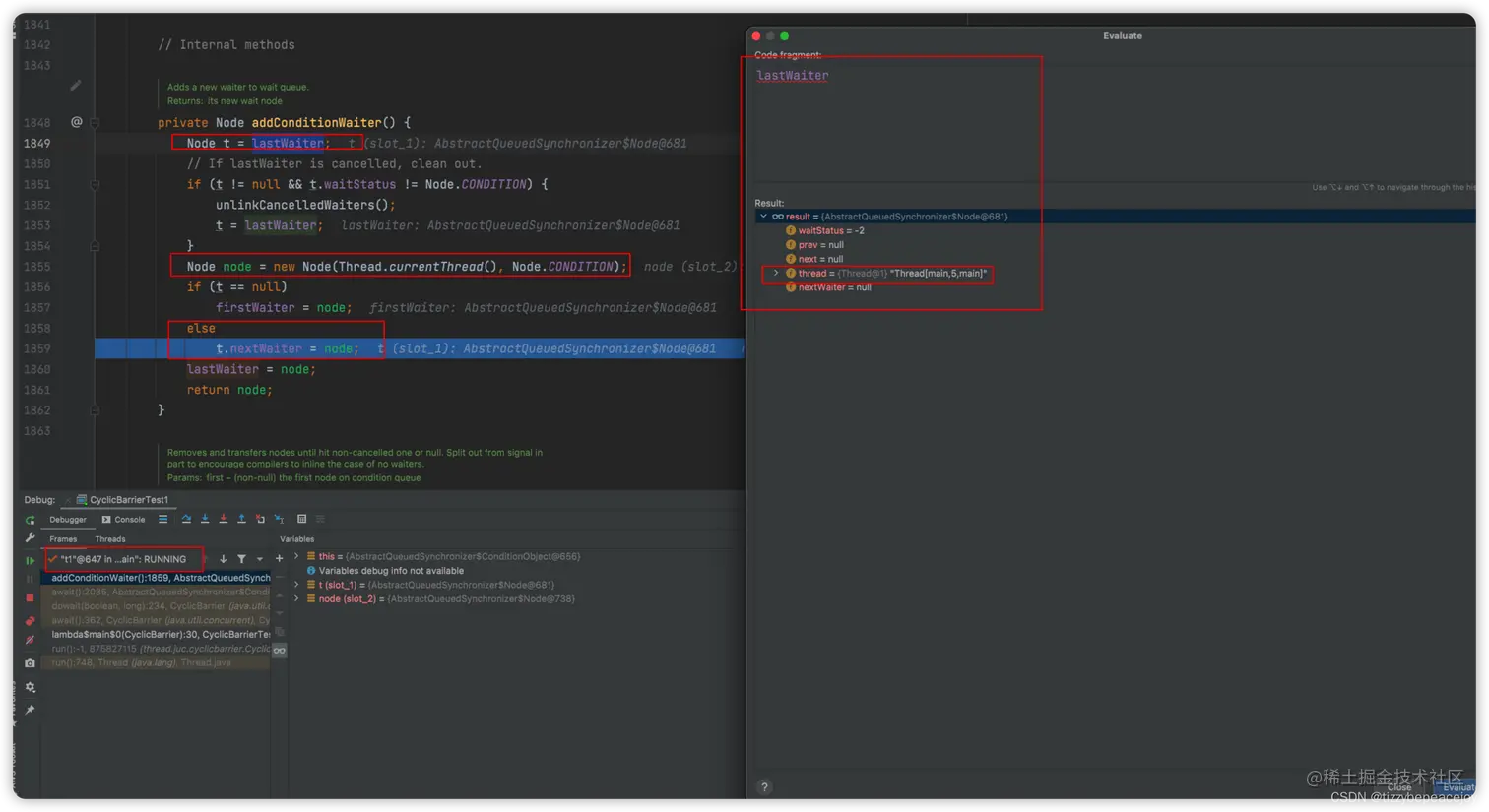1489x812 pixels.
Task: Stop the debug session with red square
Action: (x=30, y=597)
